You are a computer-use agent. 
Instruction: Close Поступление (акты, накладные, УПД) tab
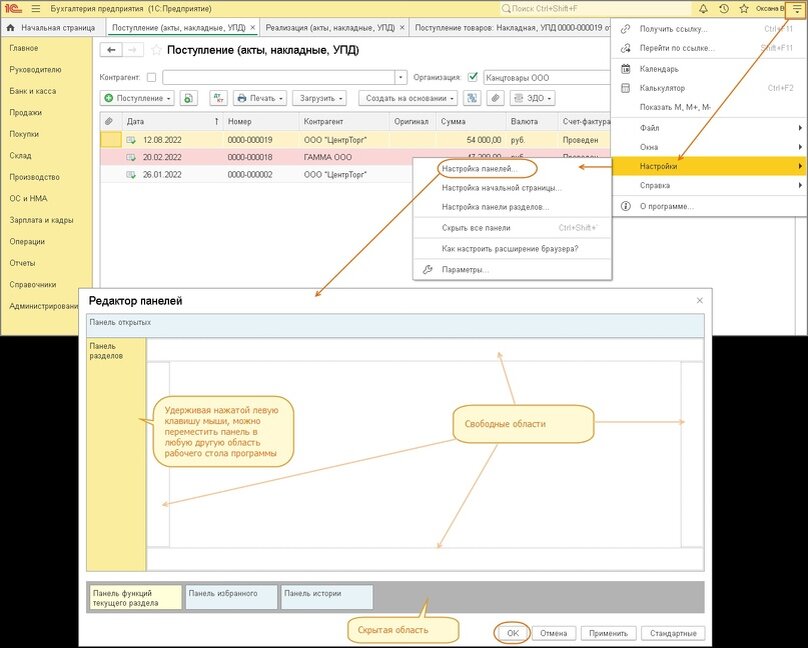pos(252,28)
